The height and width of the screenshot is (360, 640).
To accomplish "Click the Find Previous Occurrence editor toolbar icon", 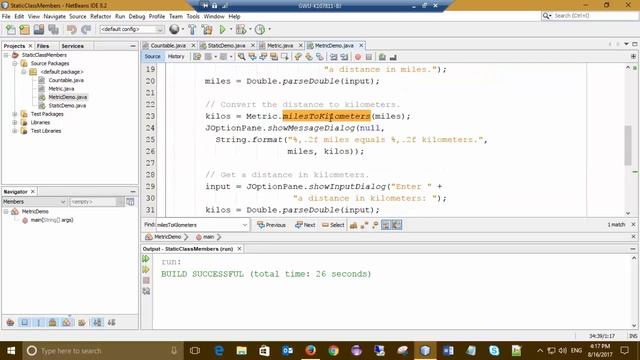I will coord(253,57).
